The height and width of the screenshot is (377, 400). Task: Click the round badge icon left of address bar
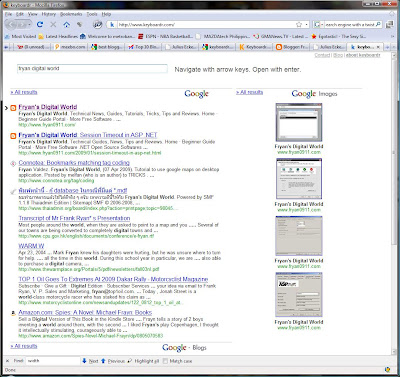click(97, 24)
